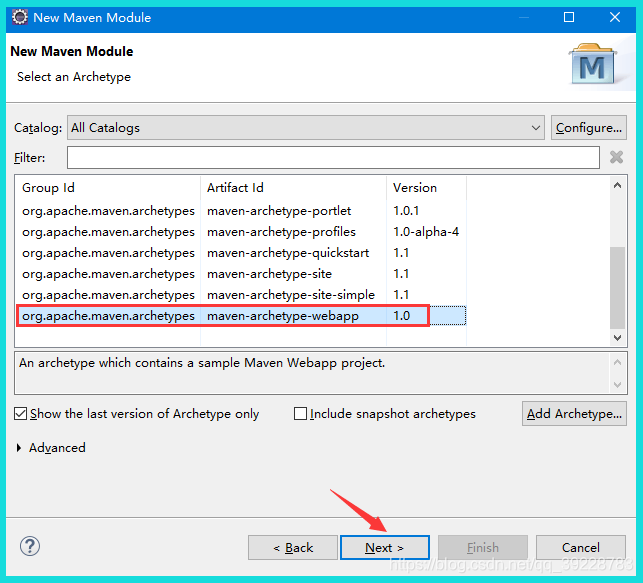Enable Include snapshot archetypes checkbox
This screenshot has height=583, width=643.
click(x=300, y=414)
